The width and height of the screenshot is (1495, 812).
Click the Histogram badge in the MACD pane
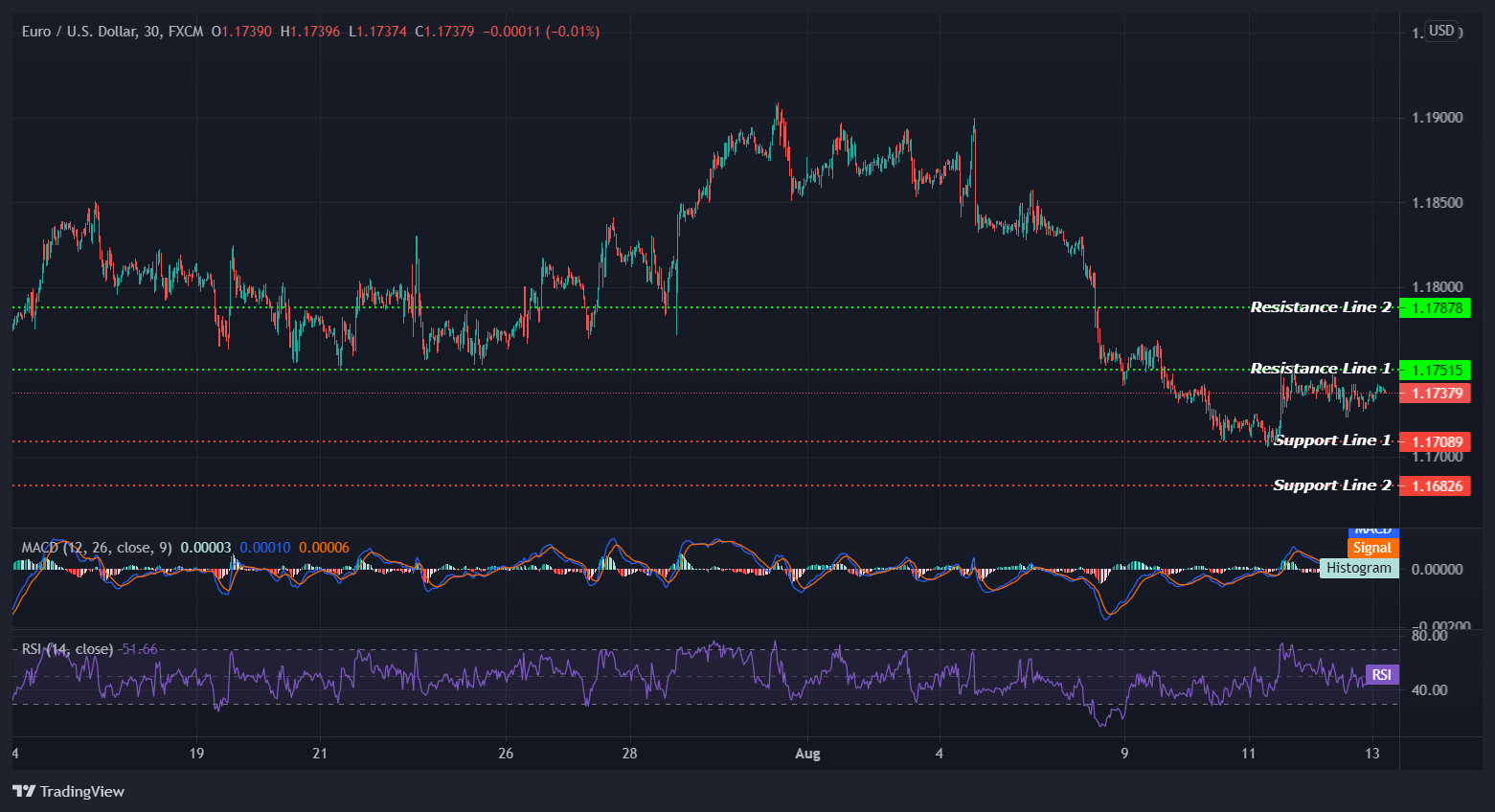(1359, 567)
